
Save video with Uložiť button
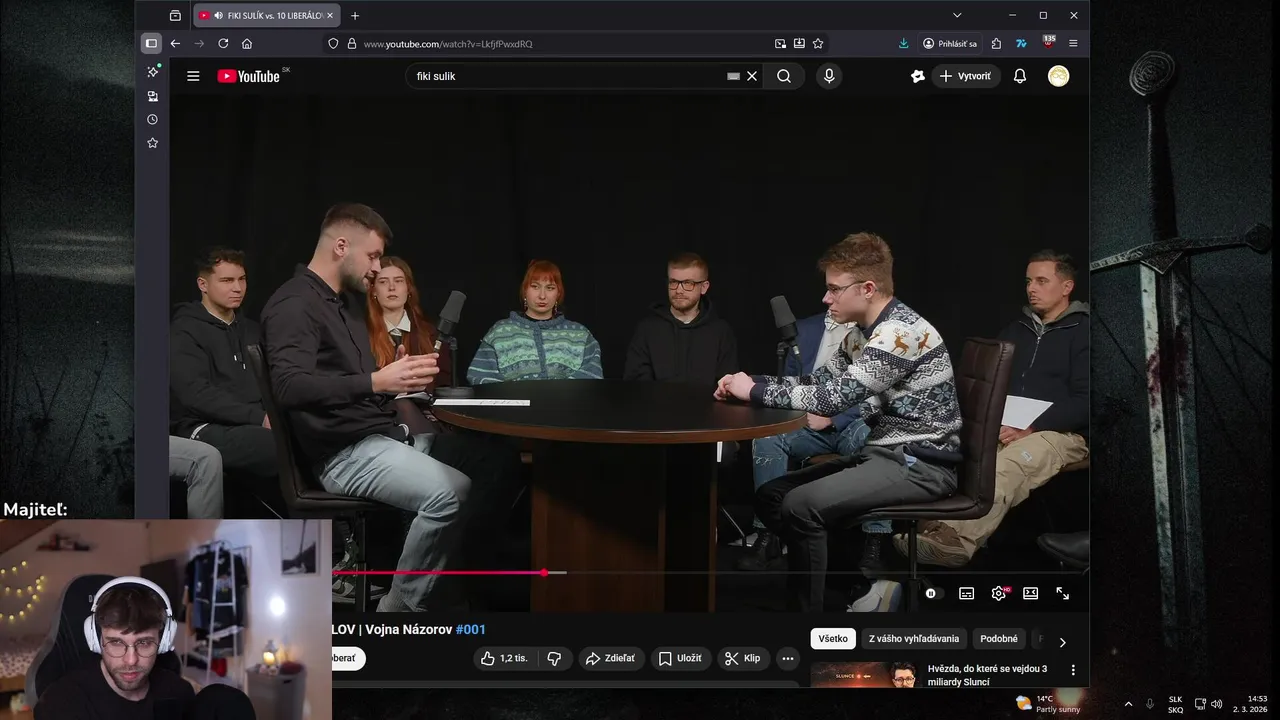pos(680,658)
